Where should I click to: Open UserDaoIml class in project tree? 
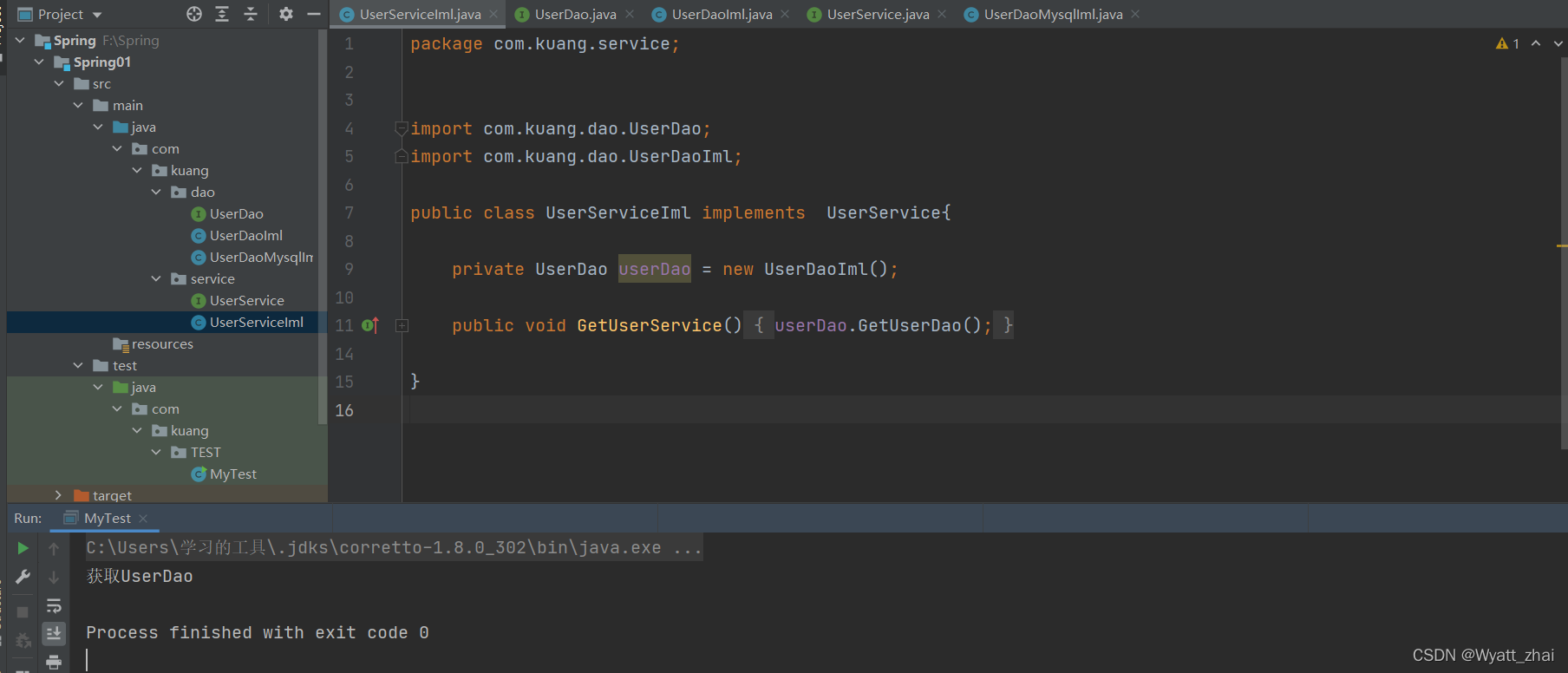tap(237, 235)
